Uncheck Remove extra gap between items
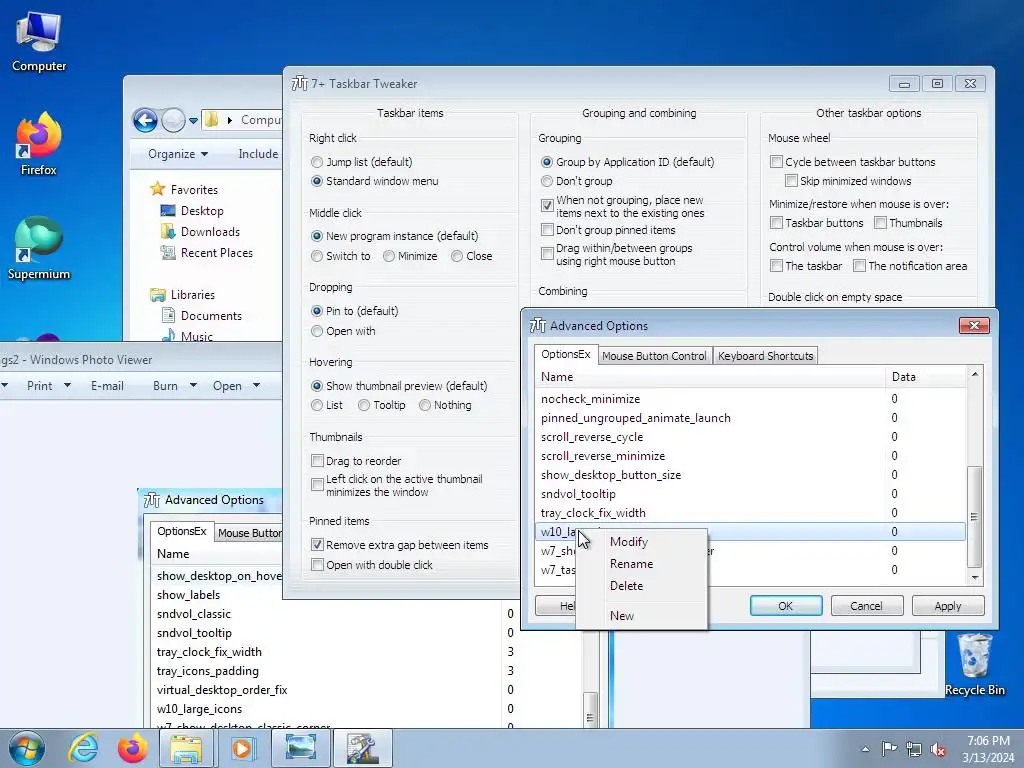Screen dimensions: 1024x768 pyautogui.click(x=317, y=545)
